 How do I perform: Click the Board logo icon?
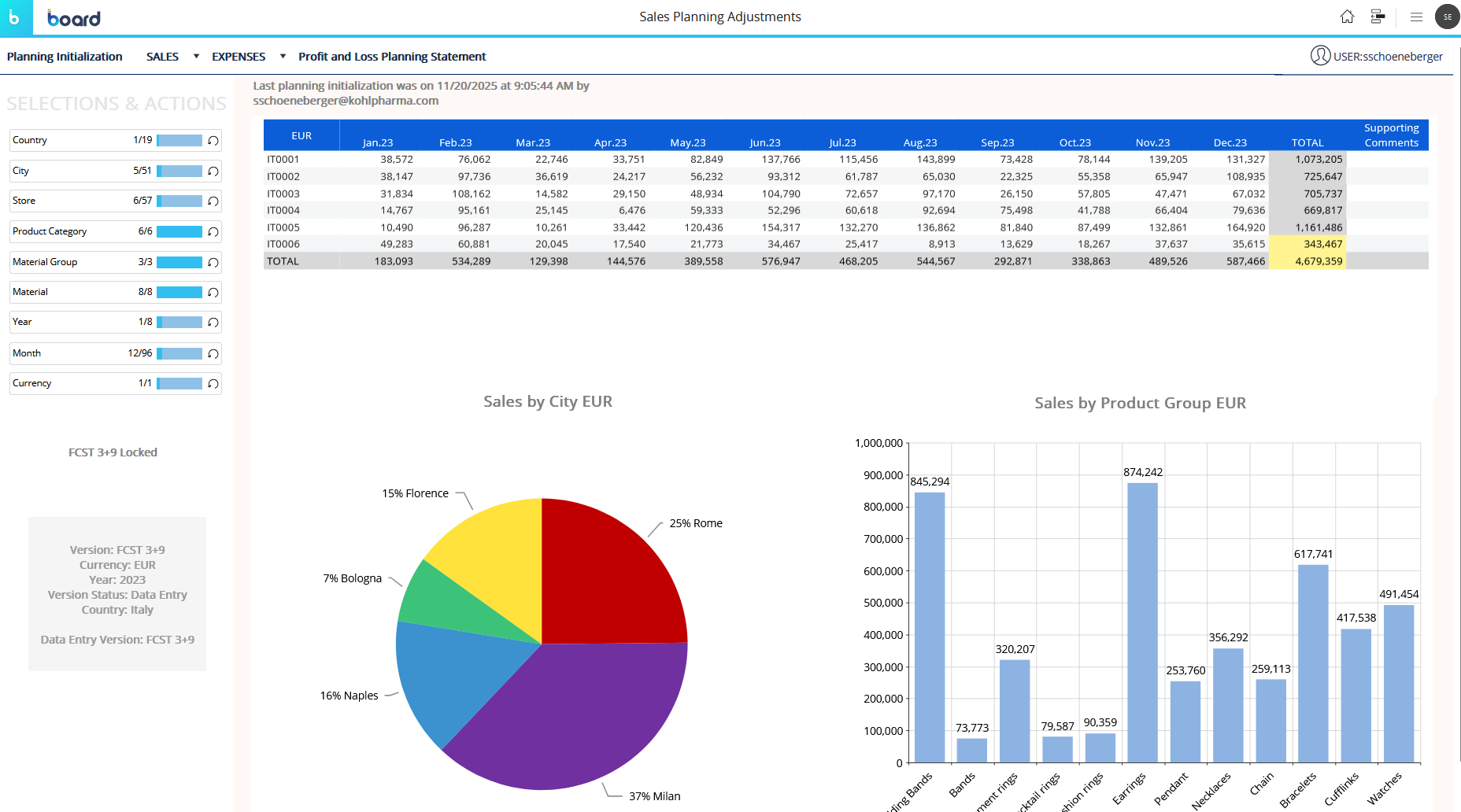(x=16, y=17)
